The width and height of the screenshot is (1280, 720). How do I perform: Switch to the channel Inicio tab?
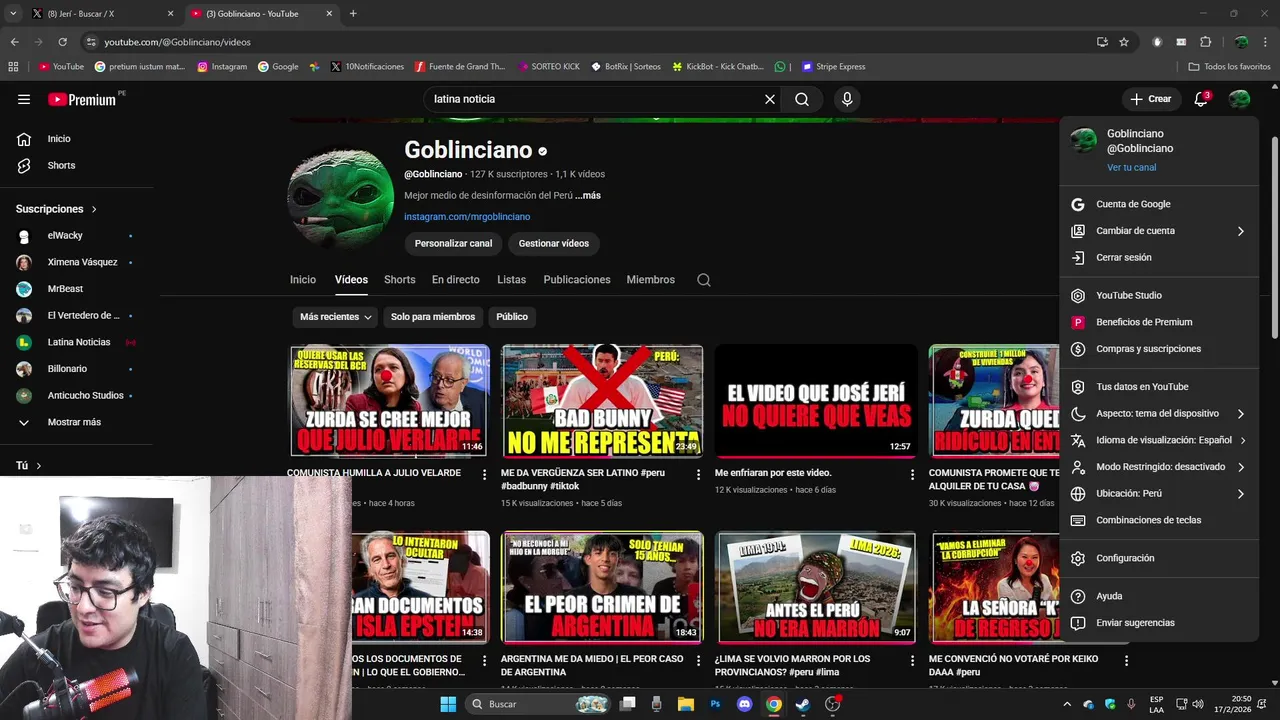click(303, 280)
